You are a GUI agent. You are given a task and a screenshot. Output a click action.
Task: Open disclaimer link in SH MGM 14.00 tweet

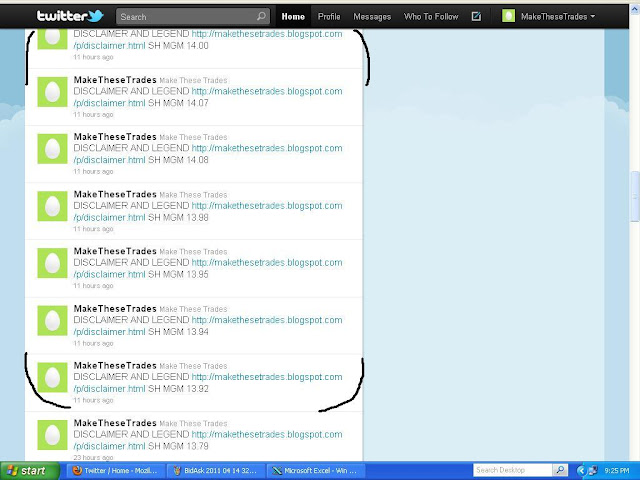pyautogui.click(x=267, y=34)
